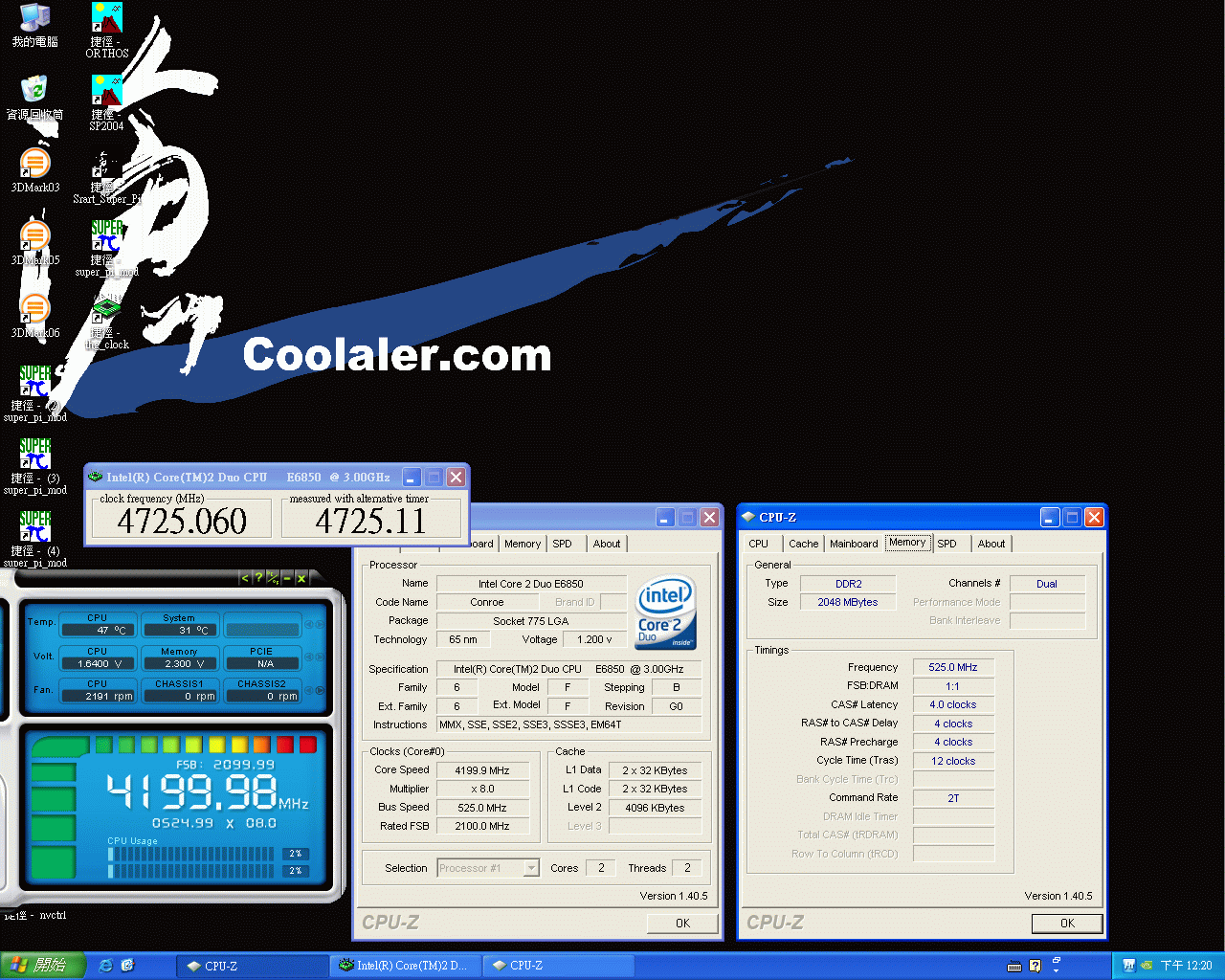Click the Code Name value Conroe
The width and height of the screenshot is (1225, 980).
487,602
